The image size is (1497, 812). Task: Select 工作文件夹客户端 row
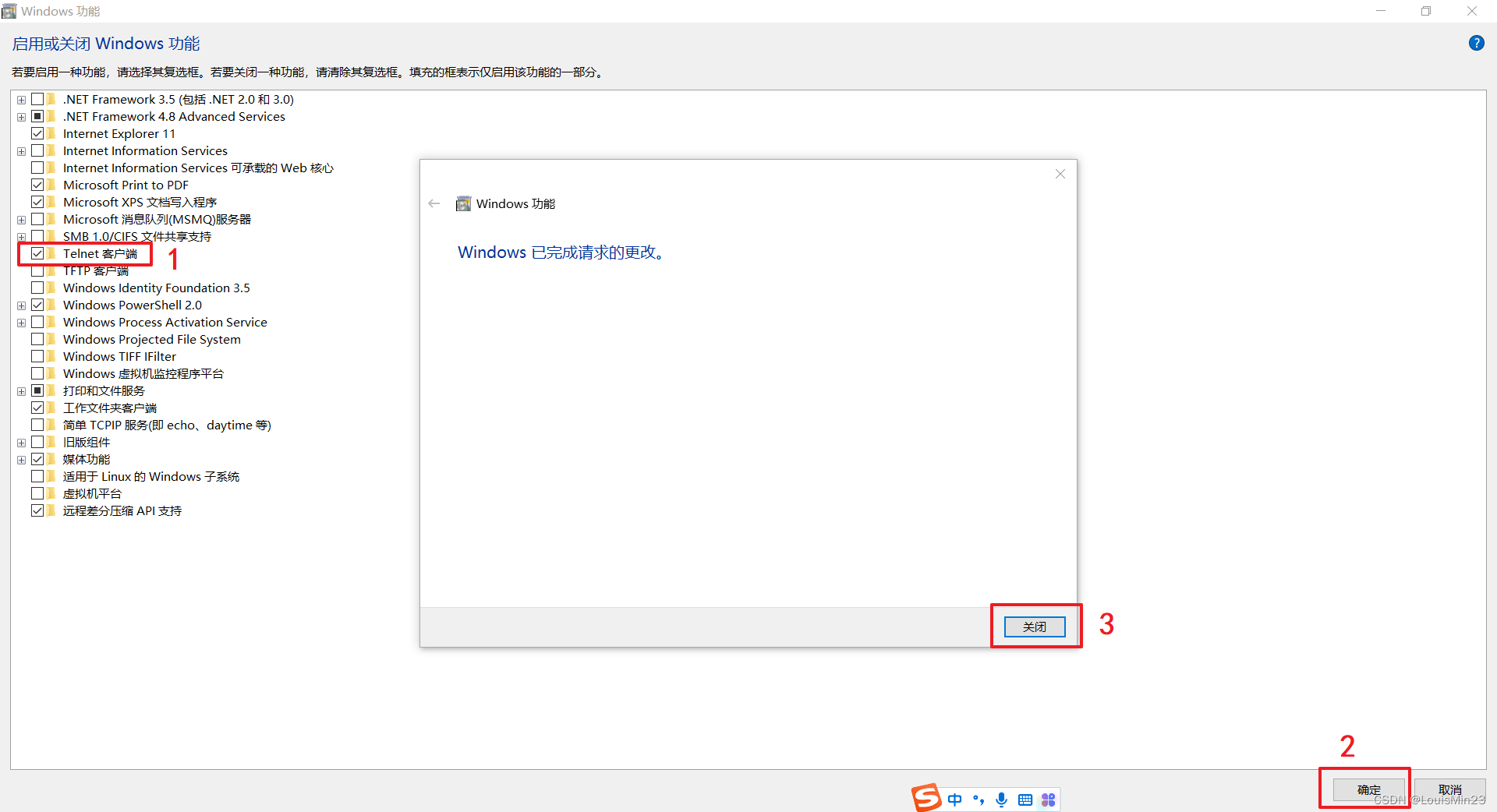(110, 408)
